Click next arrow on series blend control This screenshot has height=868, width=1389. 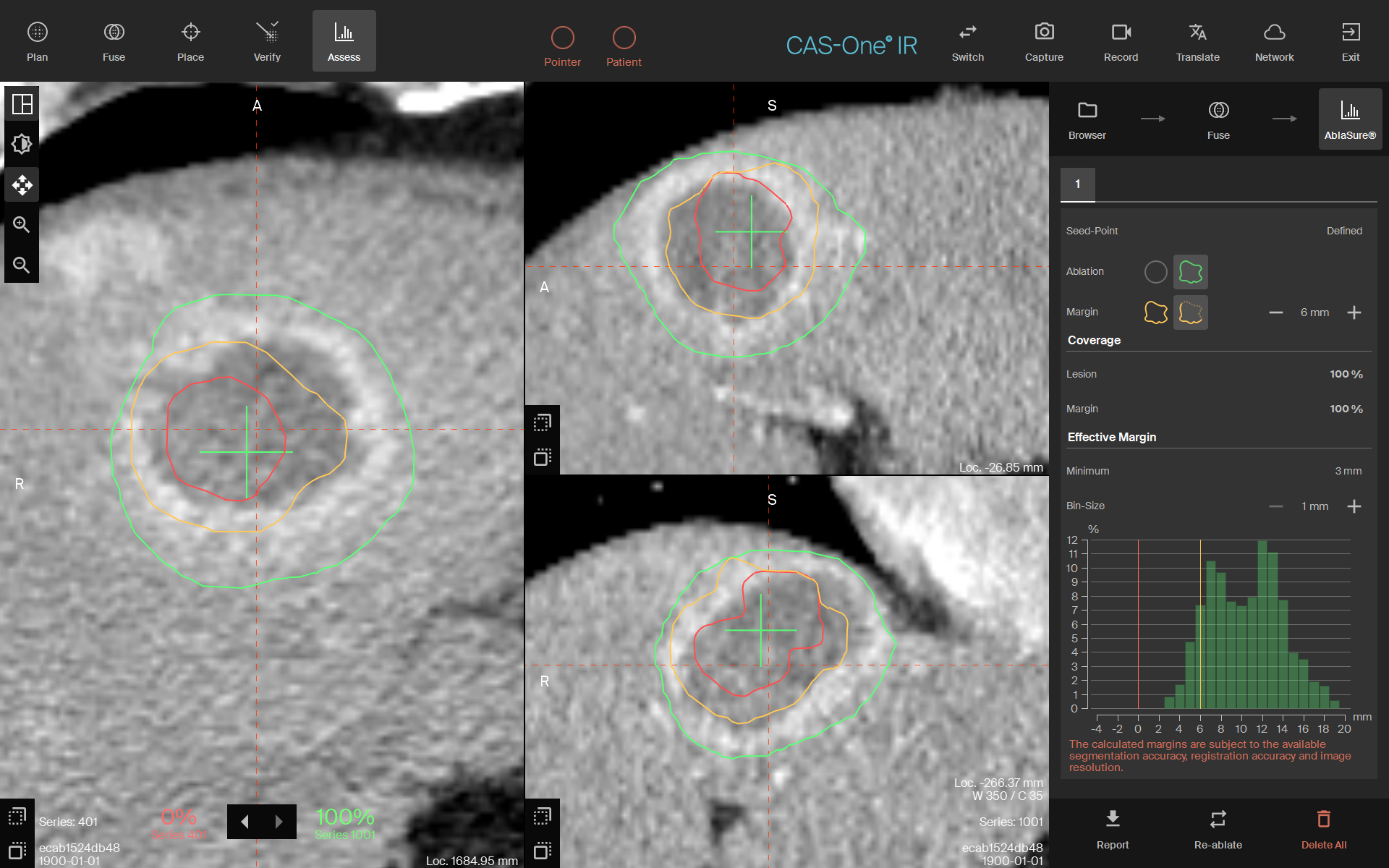(279, 822)
